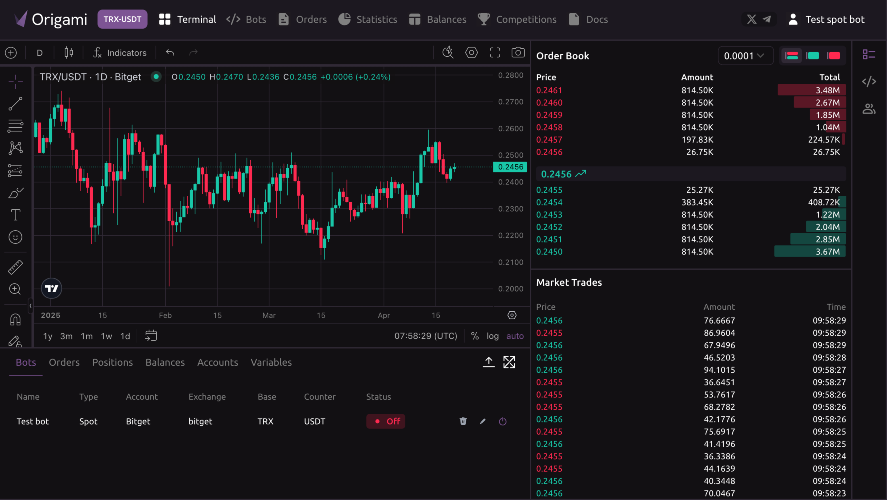The width and height of the screenshot is (887, 500).
Task: Open the Test spot bot account menu
Action: pos(826,19)
